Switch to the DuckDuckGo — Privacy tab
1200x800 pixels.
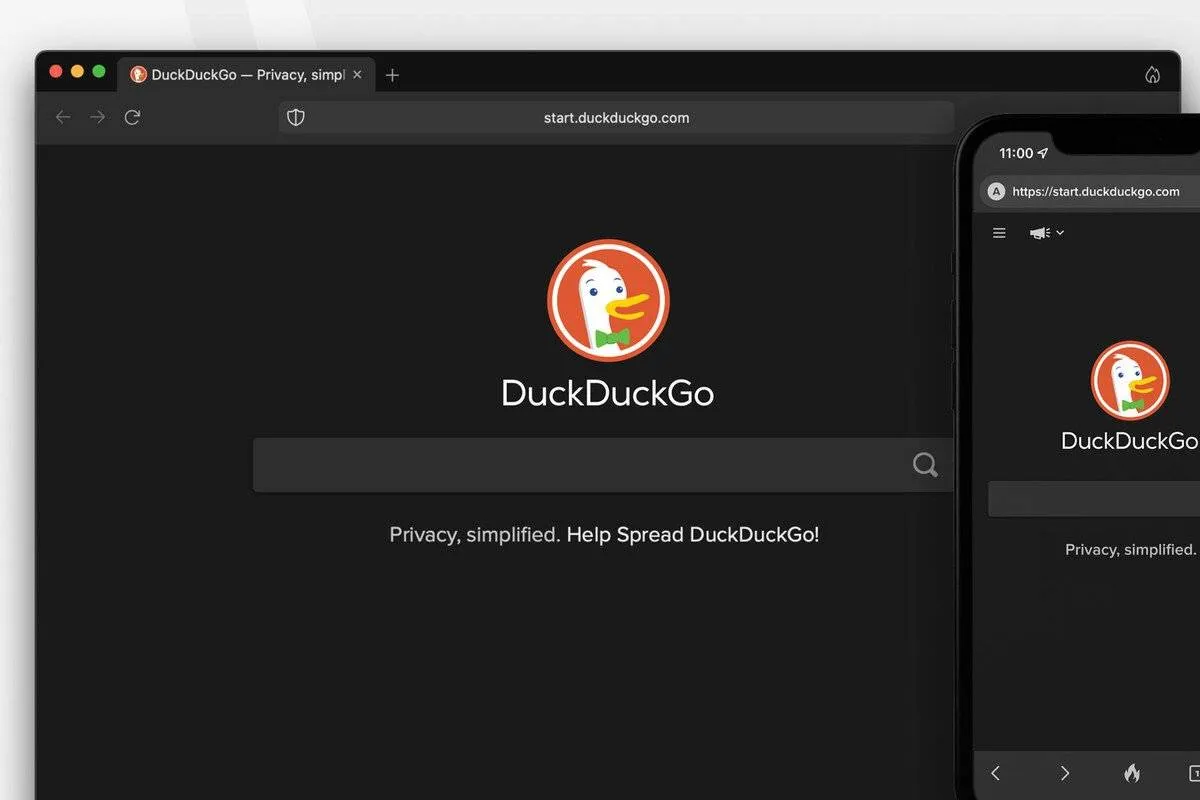click(x=240, y=74)
